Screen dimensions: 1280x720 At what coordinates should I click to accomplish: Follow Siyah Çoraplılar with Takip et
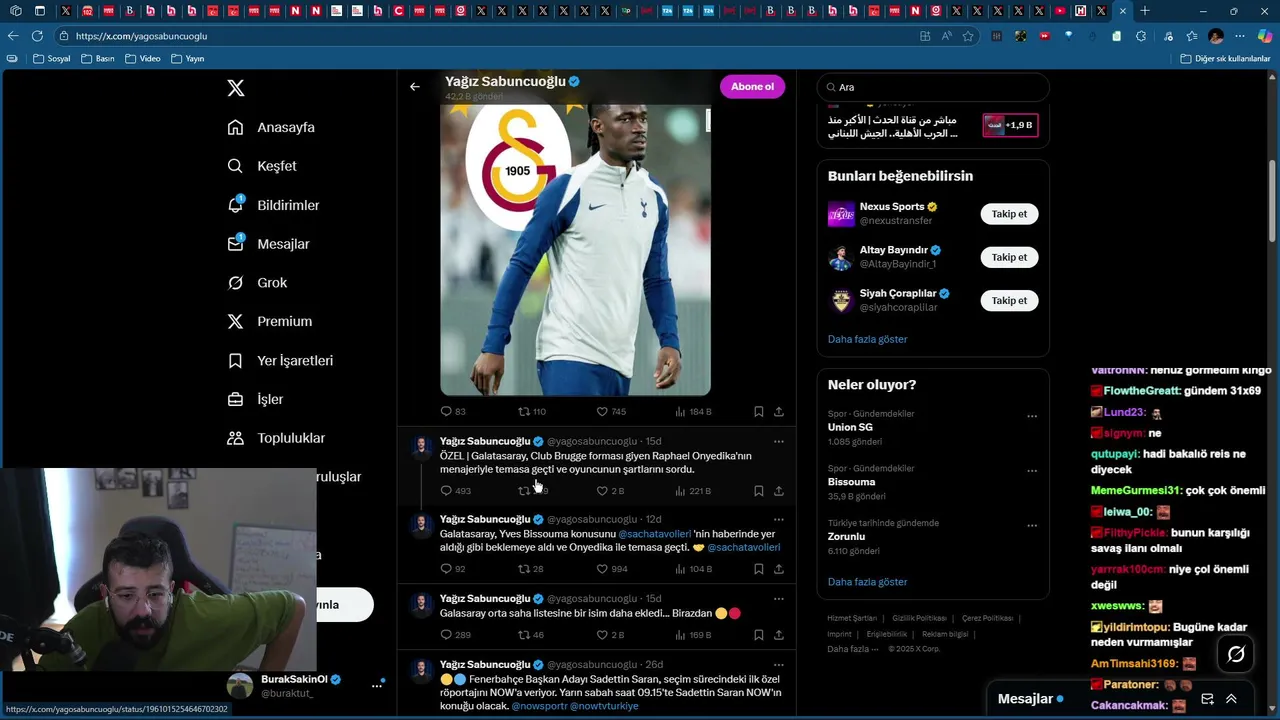coord(1009,300)
